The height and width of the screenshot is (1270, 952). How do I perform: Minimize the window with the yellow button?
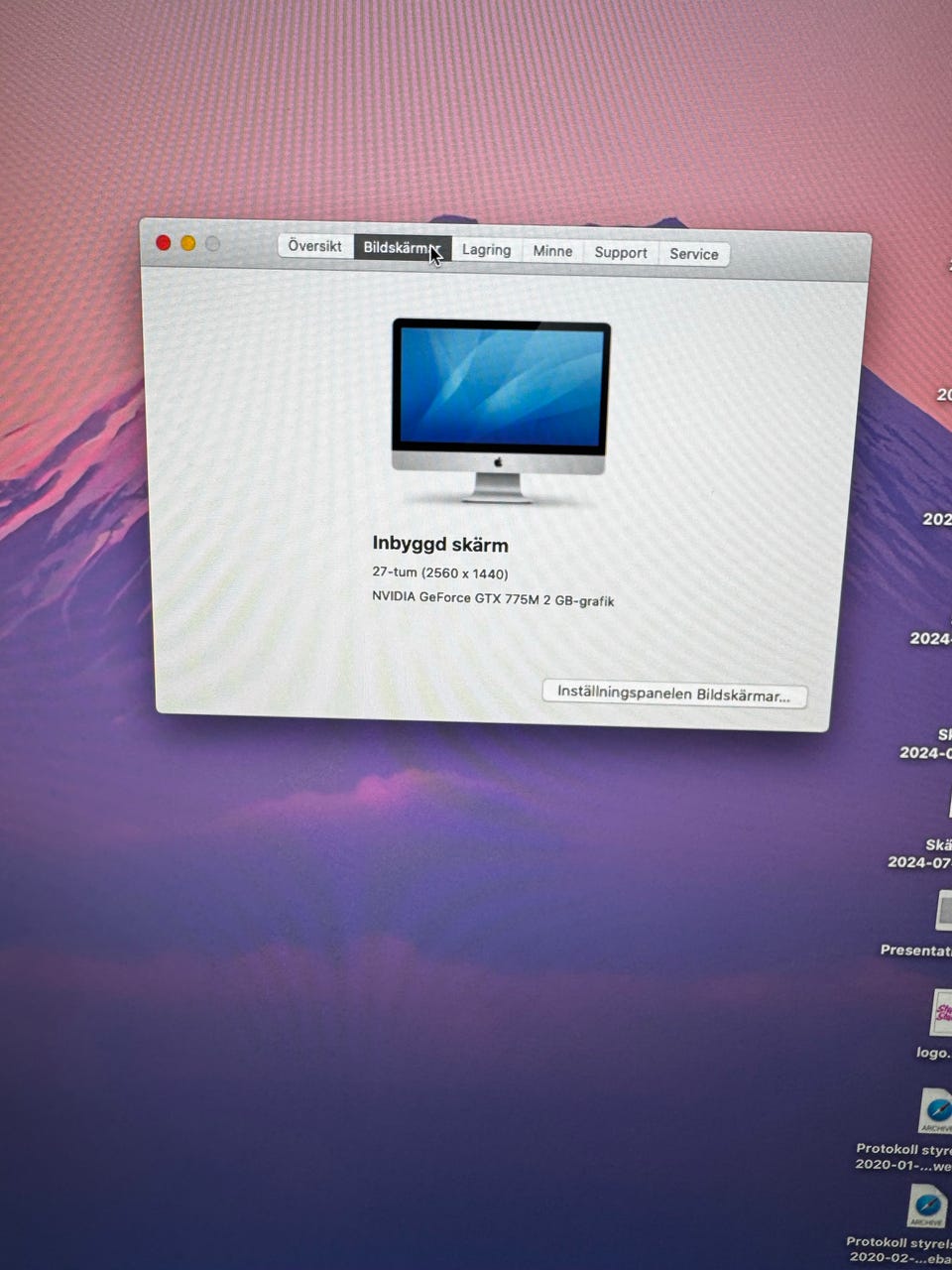188,243
